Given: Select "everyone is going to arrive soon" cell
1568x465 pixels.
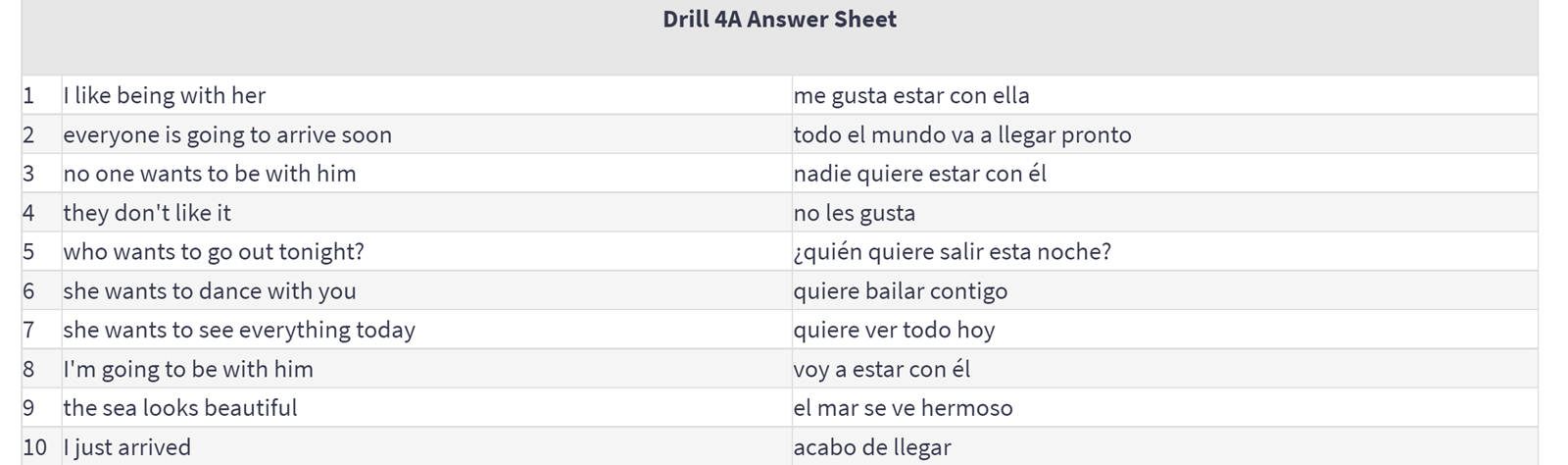Looking at the screenshot, I should [x=227, y=134].
